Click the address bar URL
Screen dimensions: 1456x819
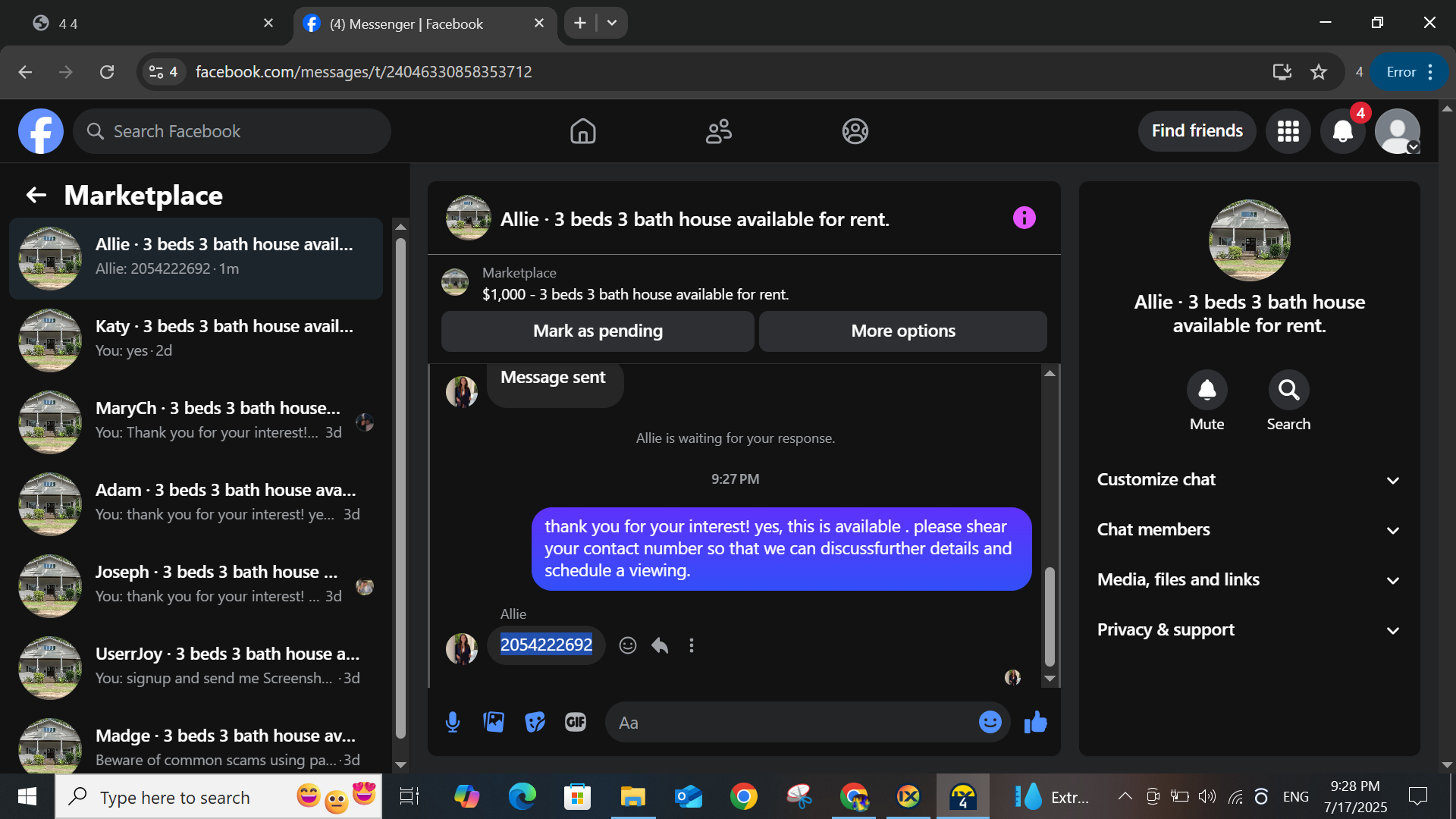364,72
